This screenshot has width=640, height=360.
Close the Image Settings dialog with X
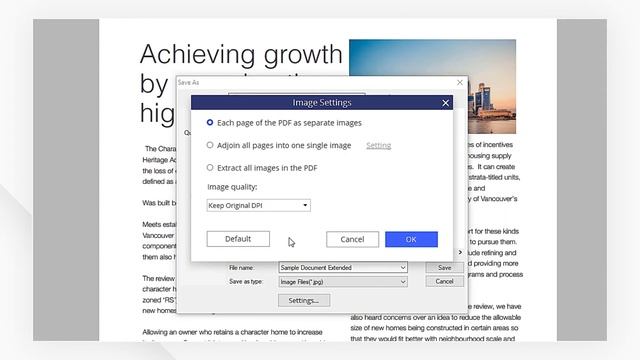tap(445, 103)
